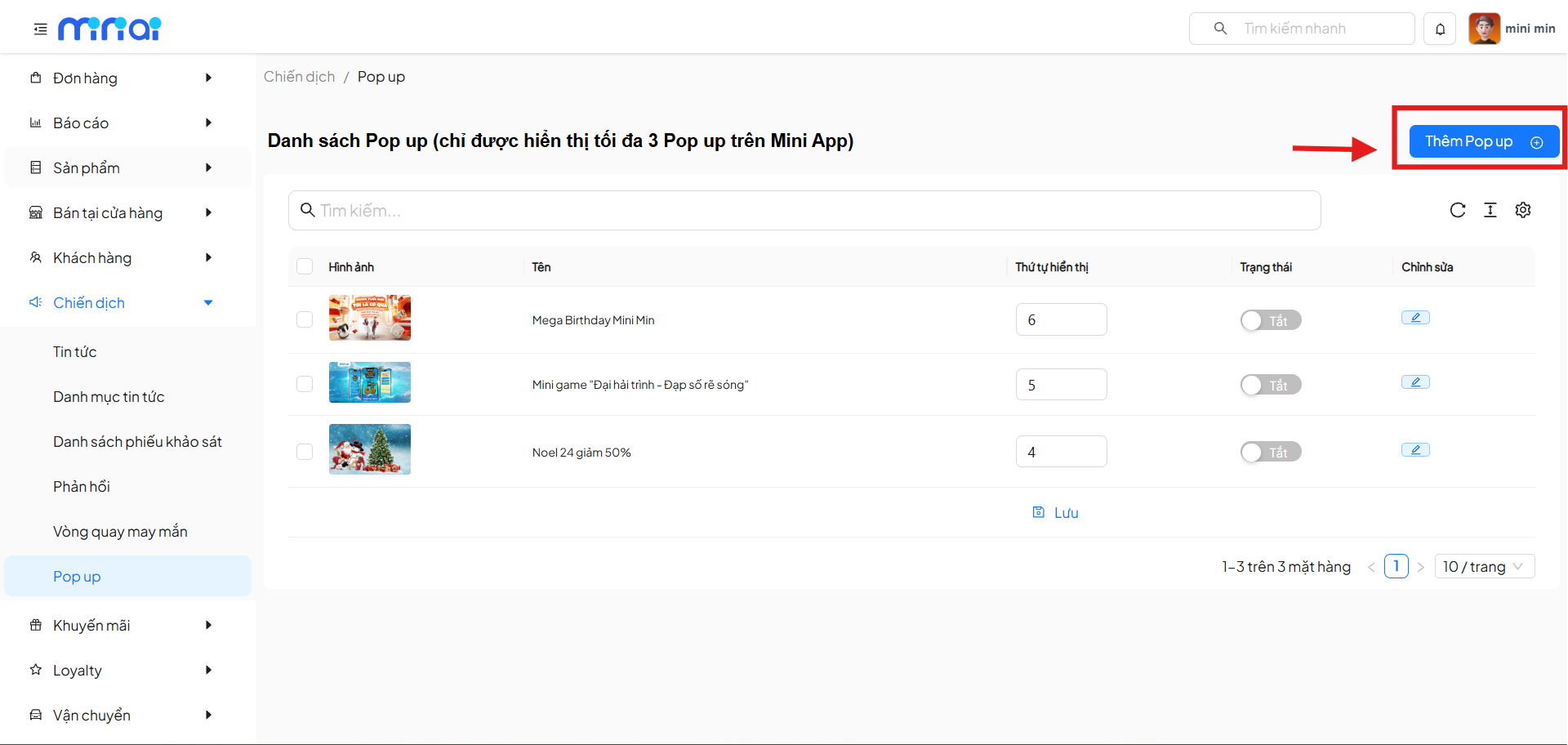
Task: Click the refresh table icon
Action: tap(1457, 210)
